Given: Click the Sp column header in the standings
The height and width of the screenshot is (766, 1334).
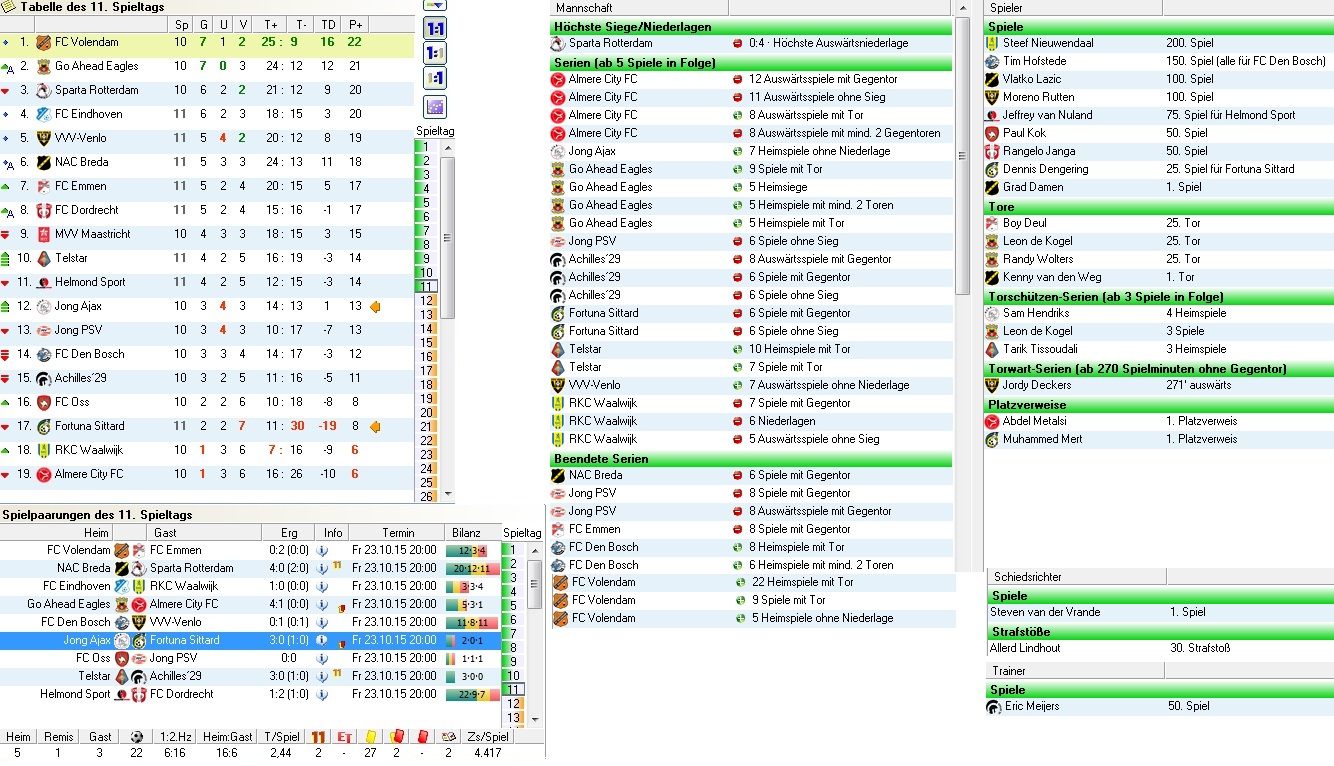Looking at the screenshot, I should (181, 24).
